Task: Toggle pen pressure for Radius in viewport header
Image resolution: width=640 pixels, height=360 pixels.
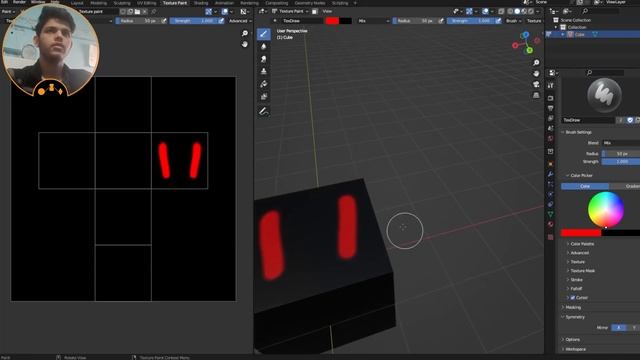Action: [x=441, y=21]
